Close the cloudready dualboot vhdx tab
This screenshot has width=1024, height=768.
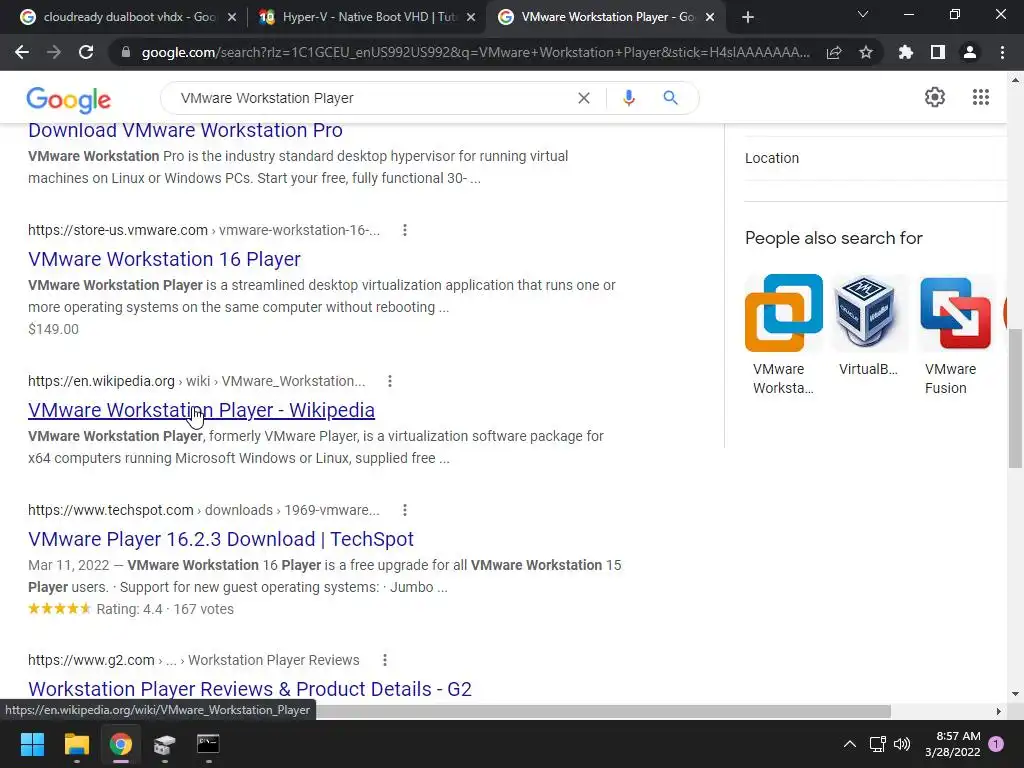[x=232, y=17]
